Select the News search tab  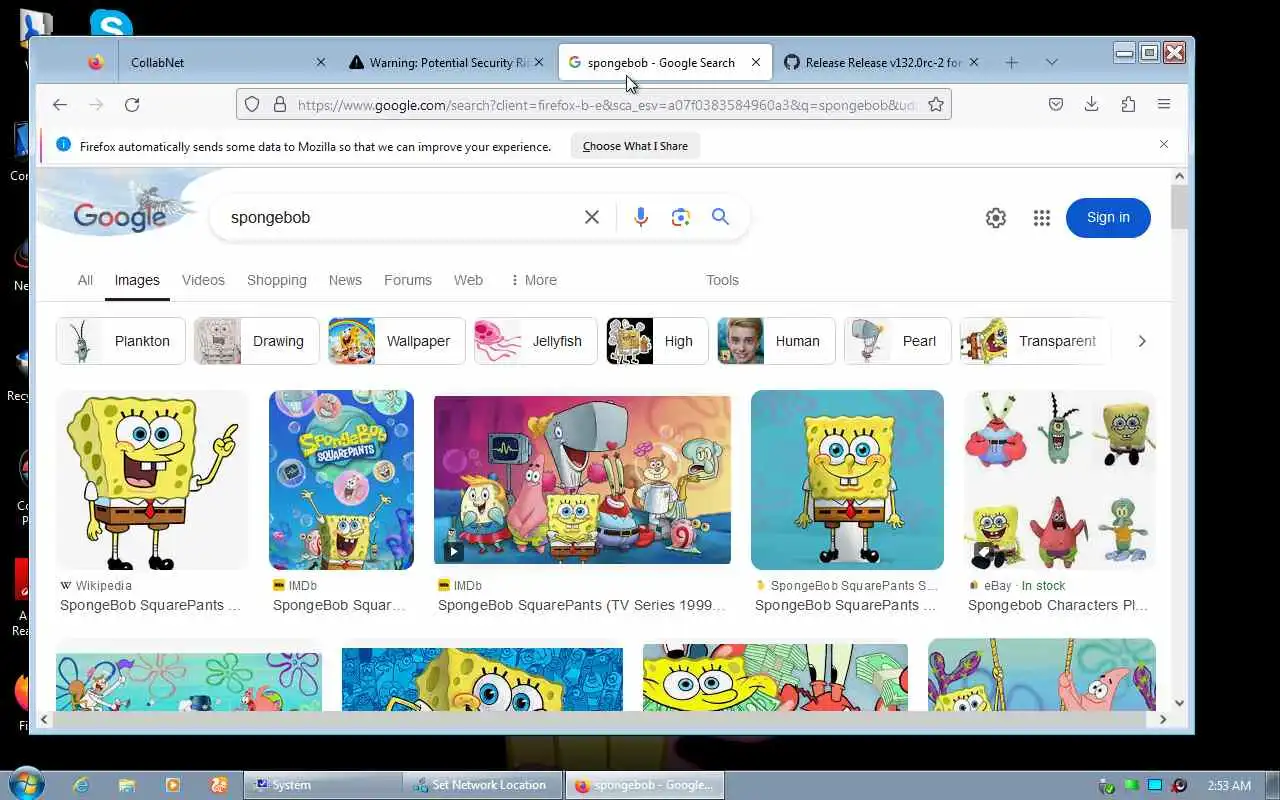pyautogui.click(x=345, y=280)
